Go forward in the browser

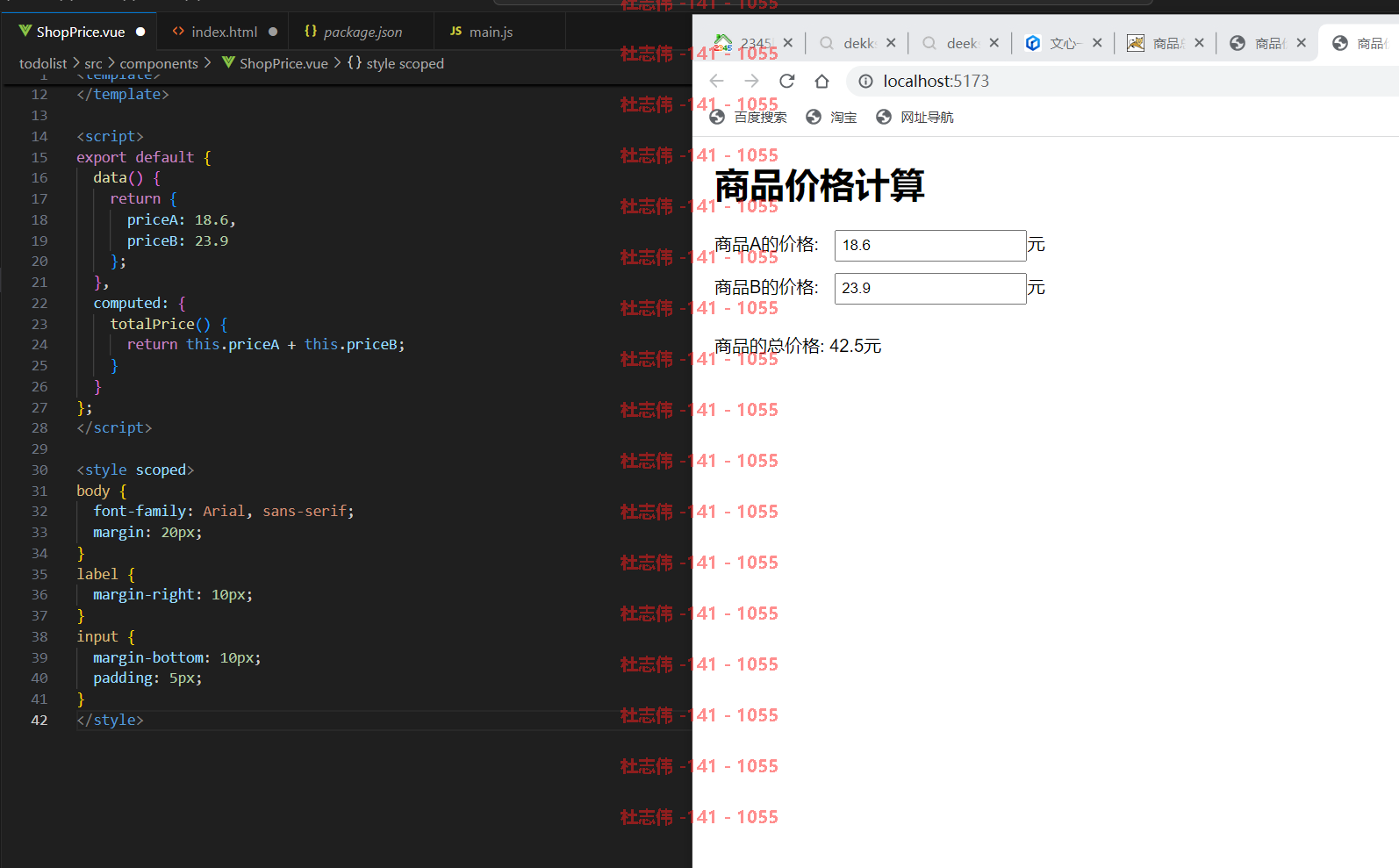[751, 81]
